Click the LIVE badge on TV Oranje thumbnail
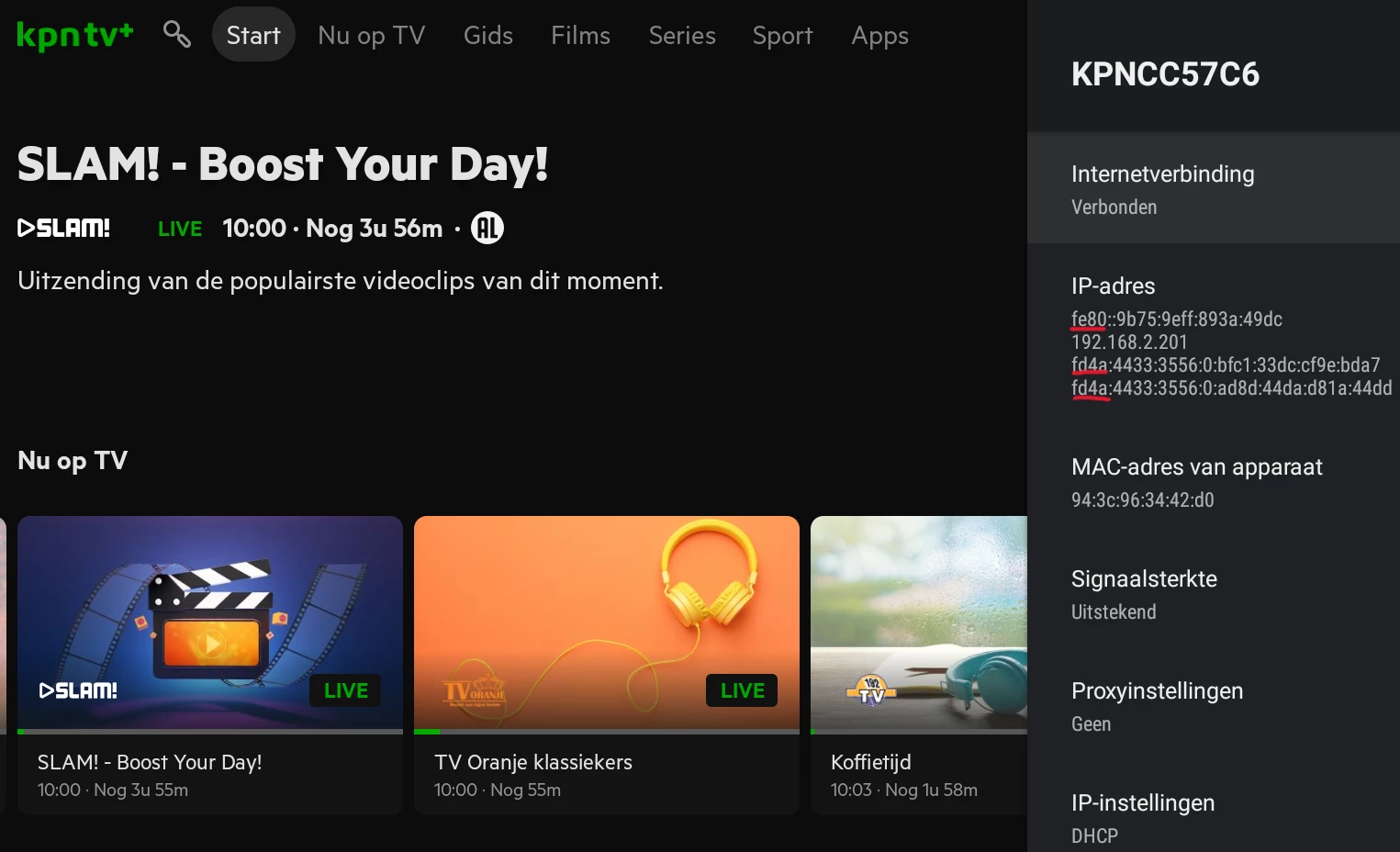Viewport: 1400px width, 852px height. tap(742, 690)
